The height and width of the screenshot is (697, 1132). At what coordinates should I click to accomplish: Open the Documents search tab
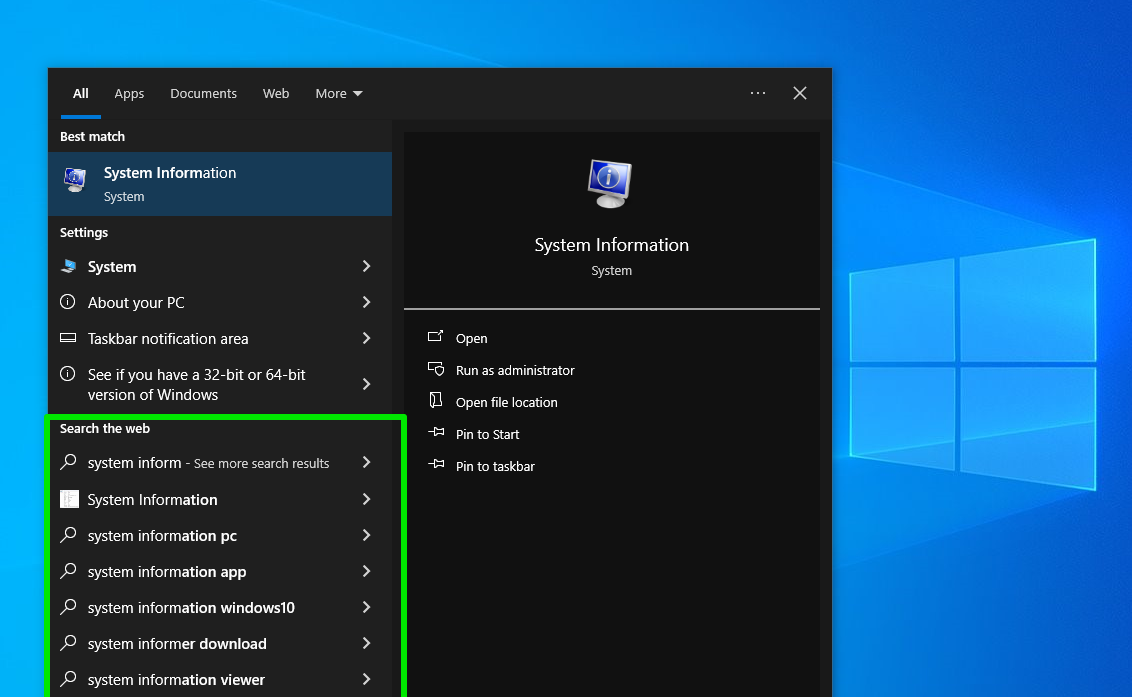[203, 93]
